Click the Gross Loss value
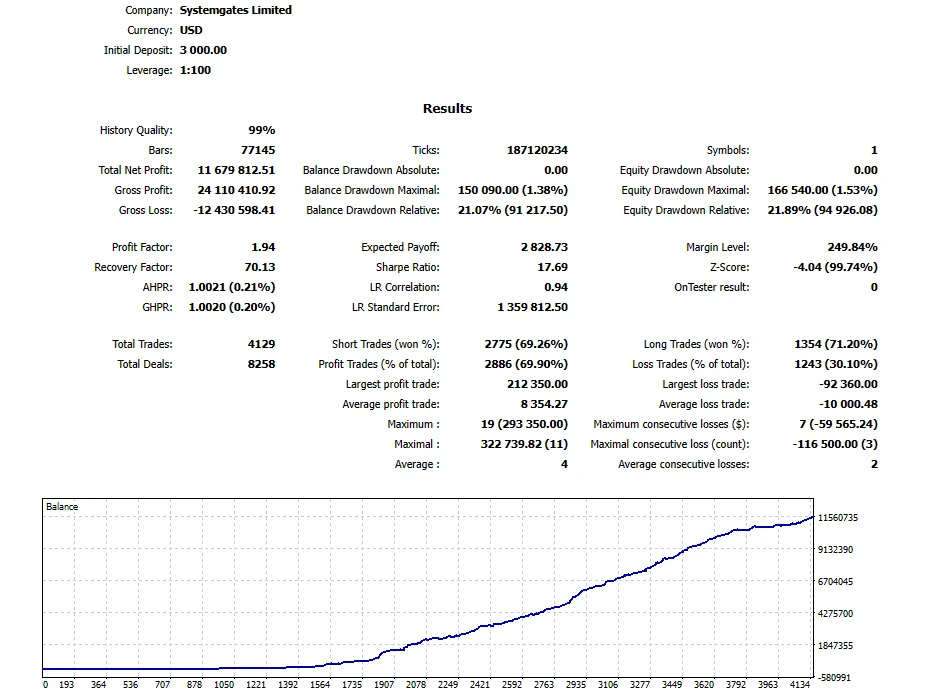Image resolution: width=941 pixels, height=699 pixels. (x=235, y=210)
